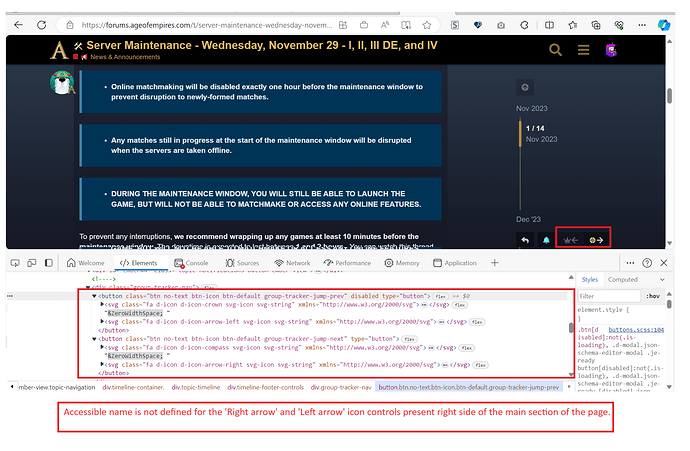Click the compass right-arrow jump-next button
Screen dimensions: 690x451
pos(596,240)
